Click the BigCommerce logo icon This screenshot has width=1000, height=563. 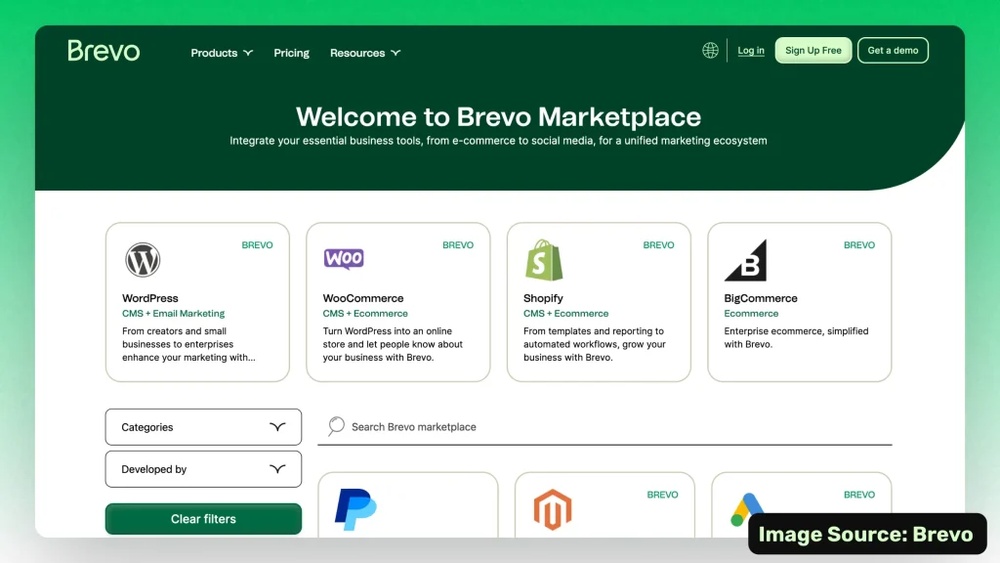[x=746, y=260]
